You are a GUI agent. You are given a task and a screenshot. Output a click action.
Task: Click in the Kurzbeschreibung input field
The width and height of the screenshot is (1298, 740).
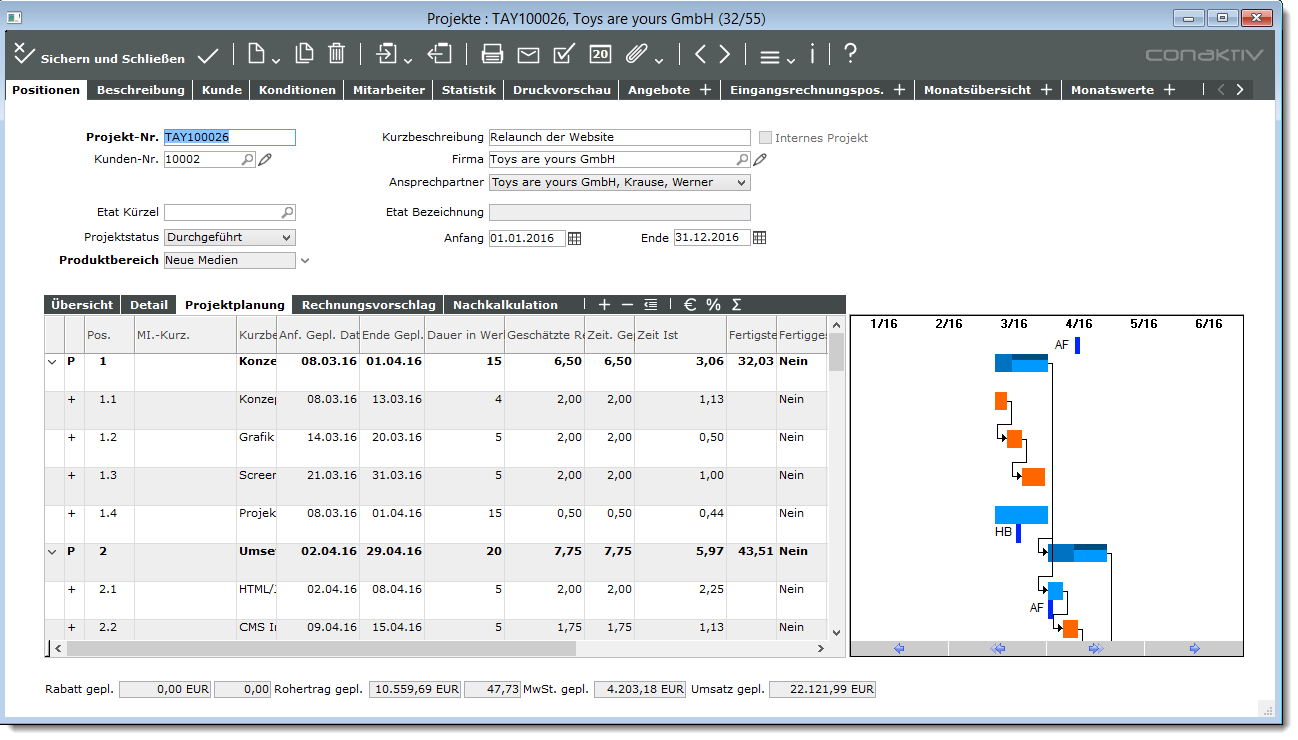pyautogui.click(x=618, y=138)
